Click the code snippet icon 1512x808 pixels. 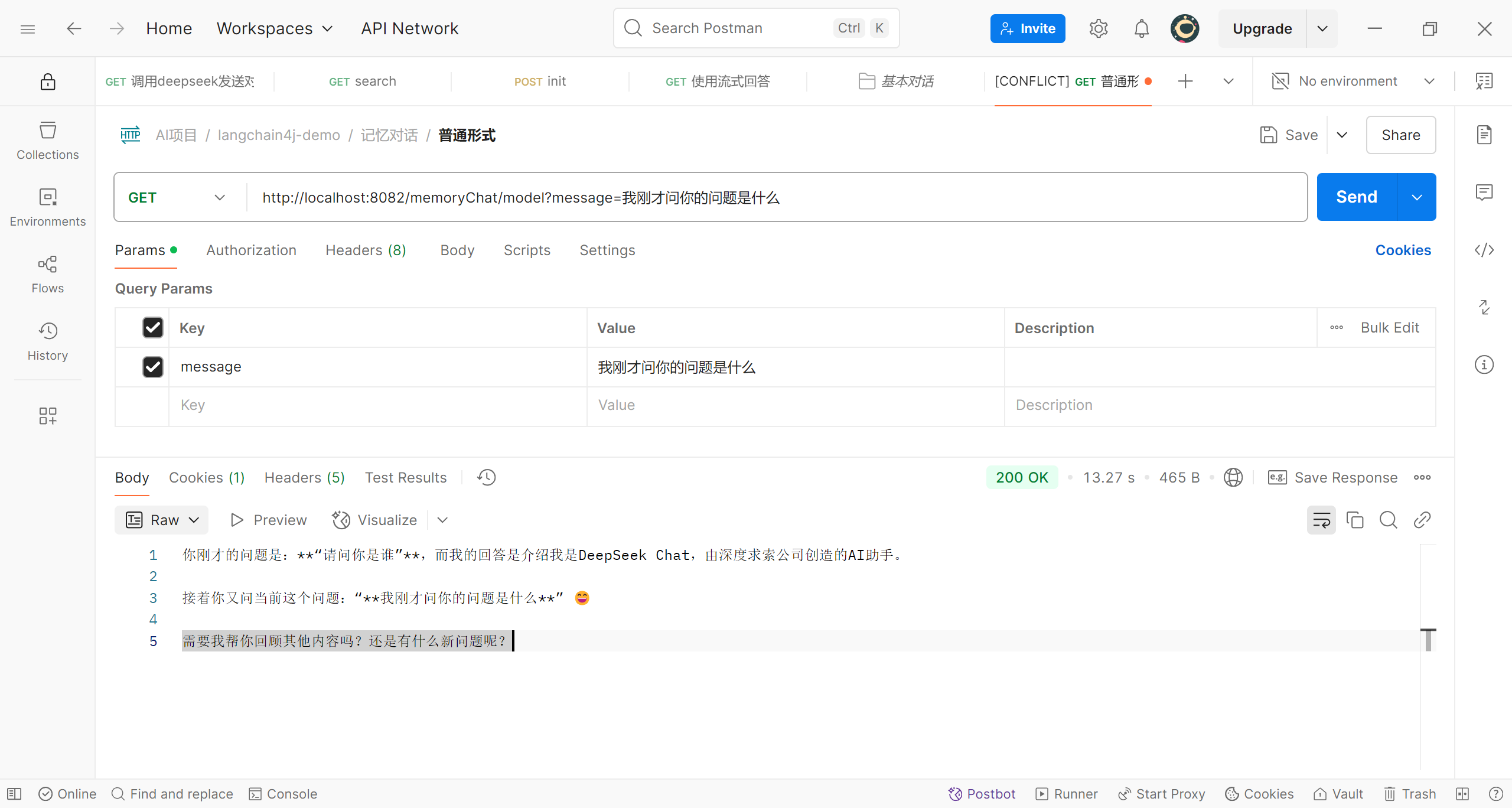click(x=1484, y=250)
